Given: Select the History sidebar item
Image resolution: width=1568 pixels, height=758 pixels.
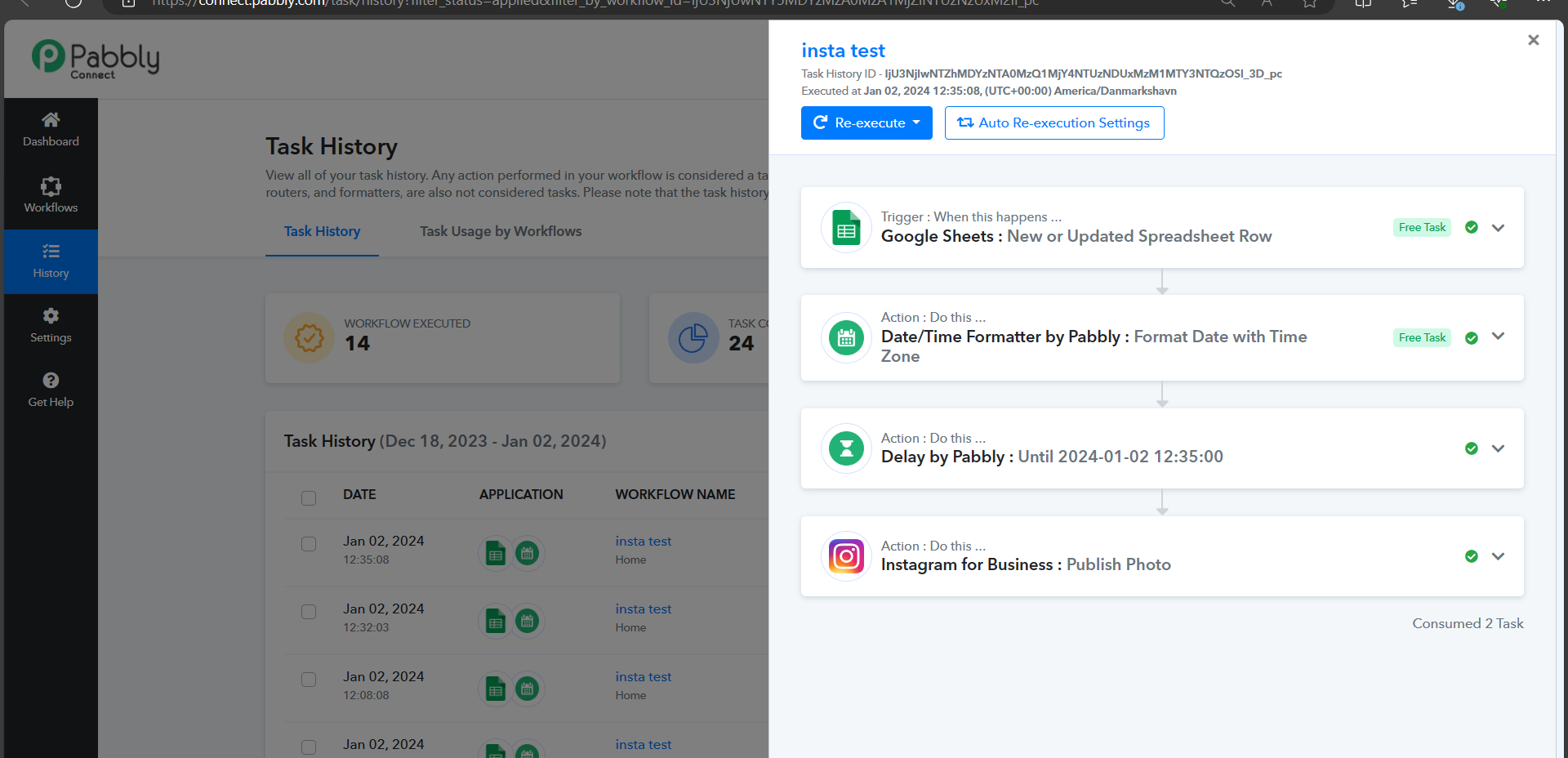Looking at the screenshot, I should click(51, 261).
